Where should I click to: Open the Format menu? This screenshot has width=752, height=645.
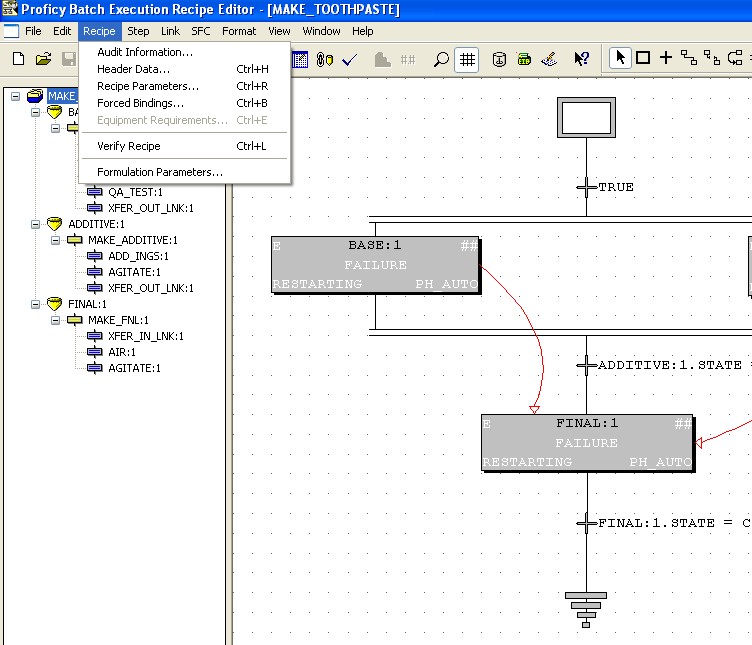coord(239,31)
